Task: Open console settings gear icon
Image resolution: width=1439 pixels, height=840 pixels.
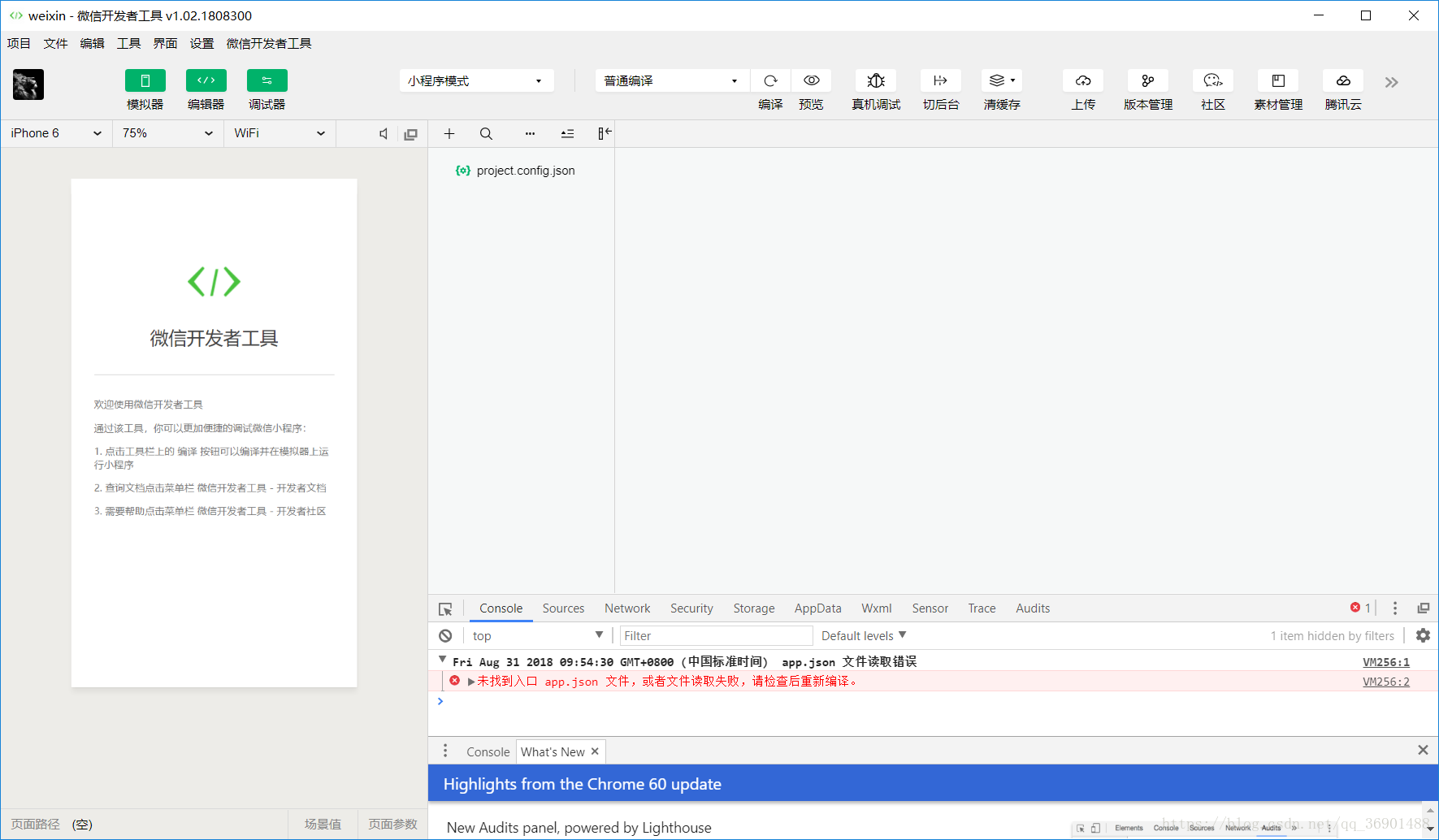Action: (x=1423, y=635)
